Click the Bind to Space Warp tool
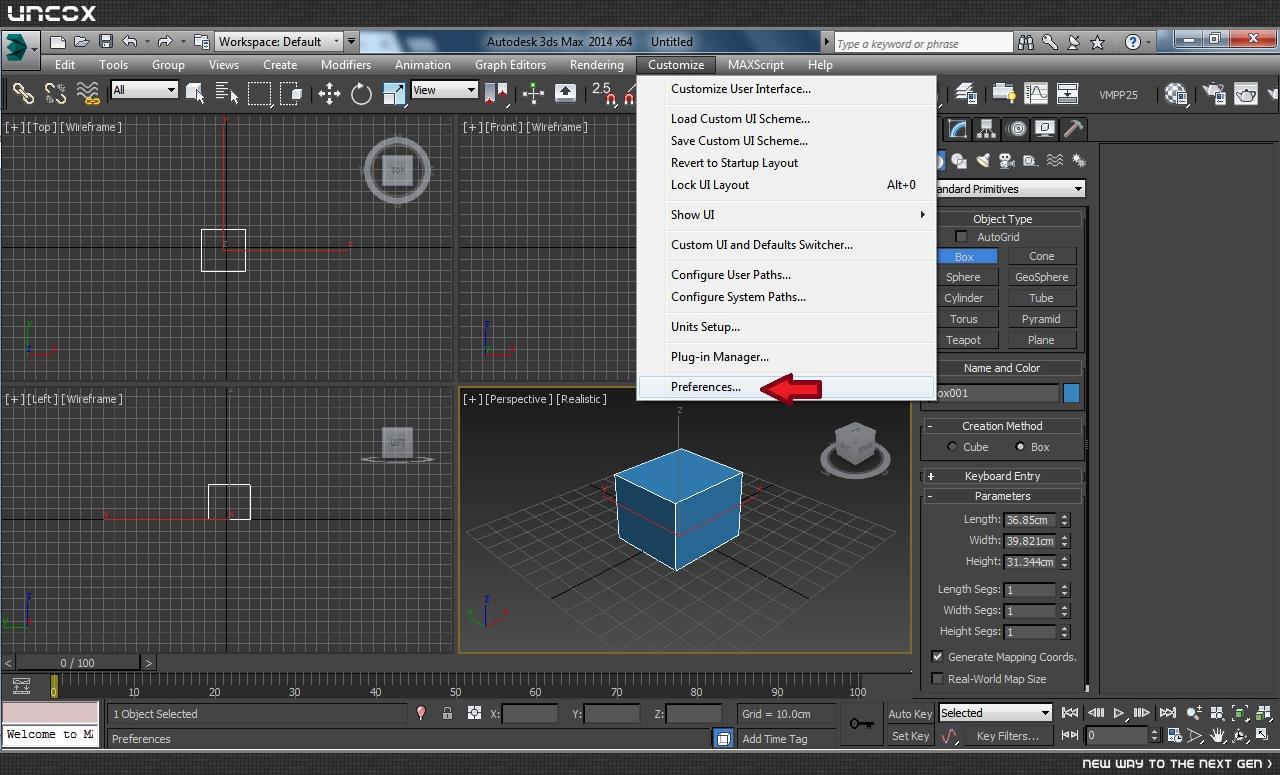 click(88, 94)
